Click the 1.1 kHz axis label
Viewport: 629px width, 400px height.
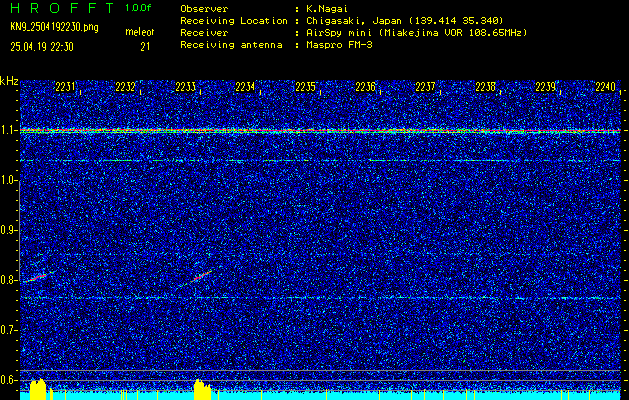pyautogui.click(x=8, y=131)
